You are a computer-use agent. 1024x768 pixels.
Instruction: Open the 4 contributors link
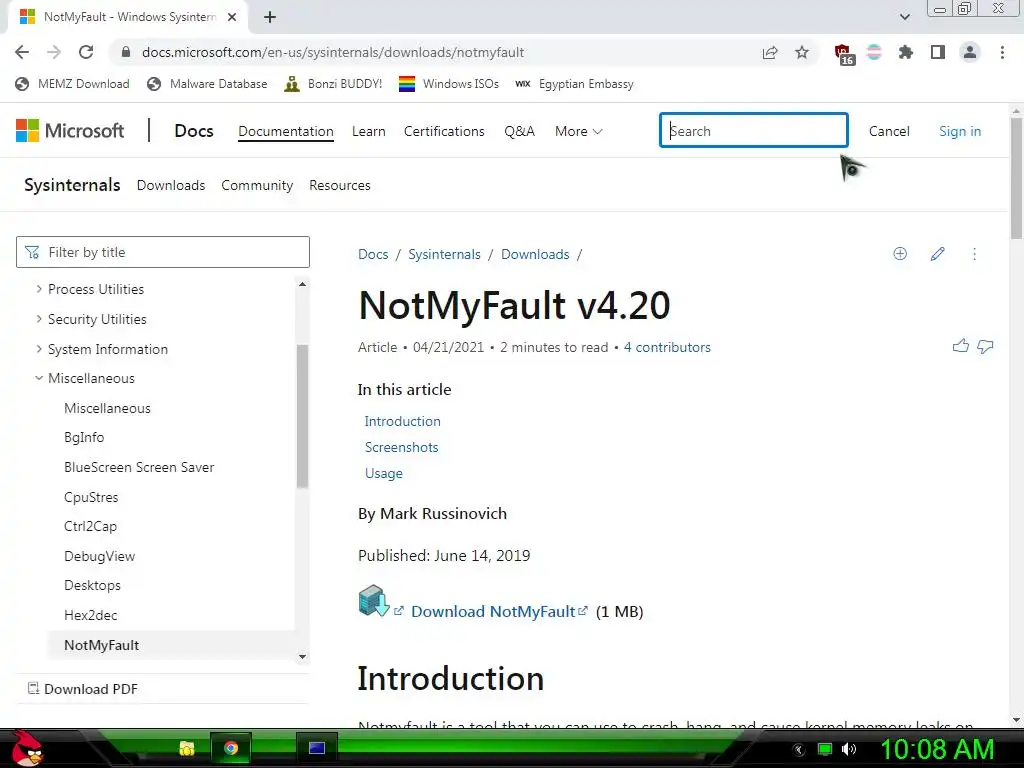point(667,347)
